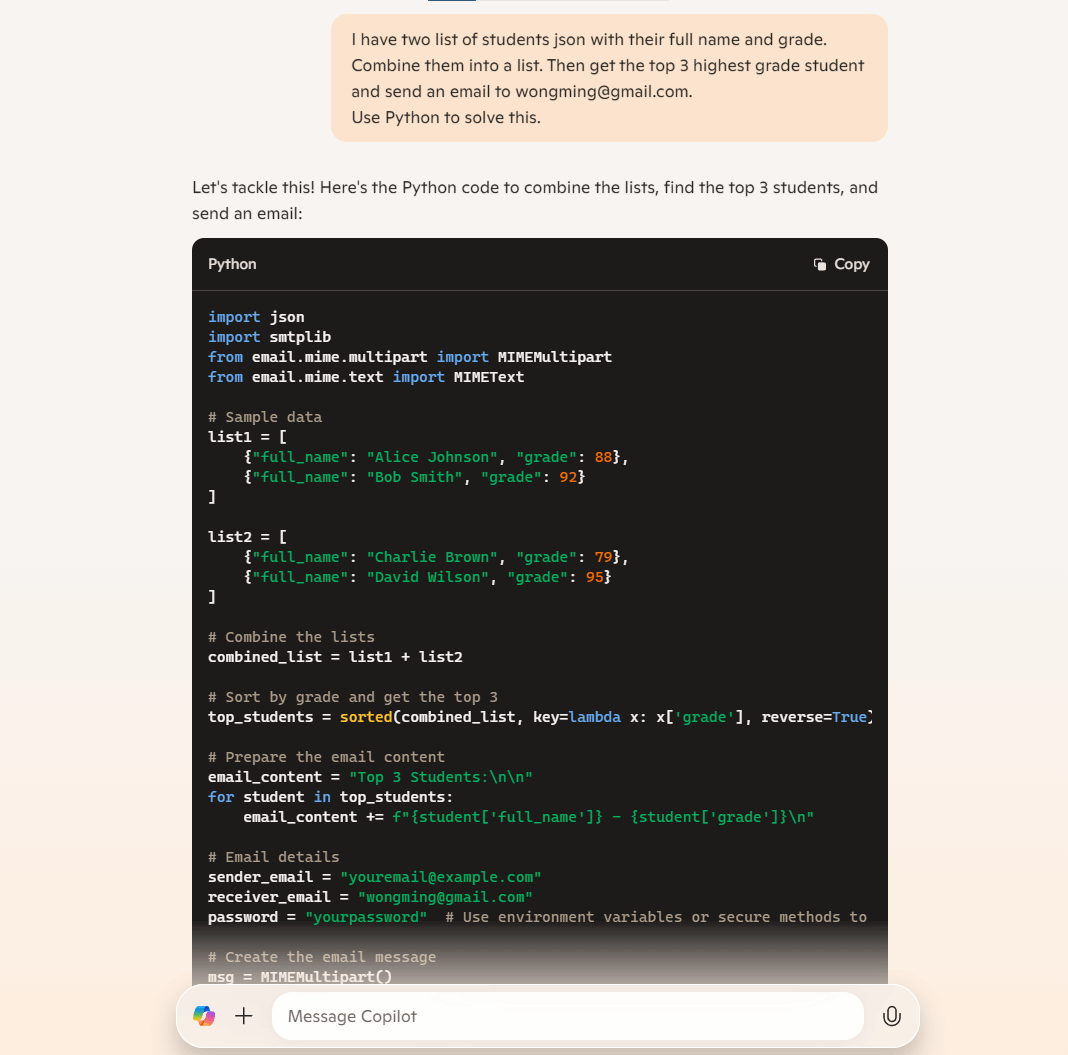Open the plus attachment menu
Image resolution: width=1068 pixels, height=1055 pixels.
(x=244, y=1016)
